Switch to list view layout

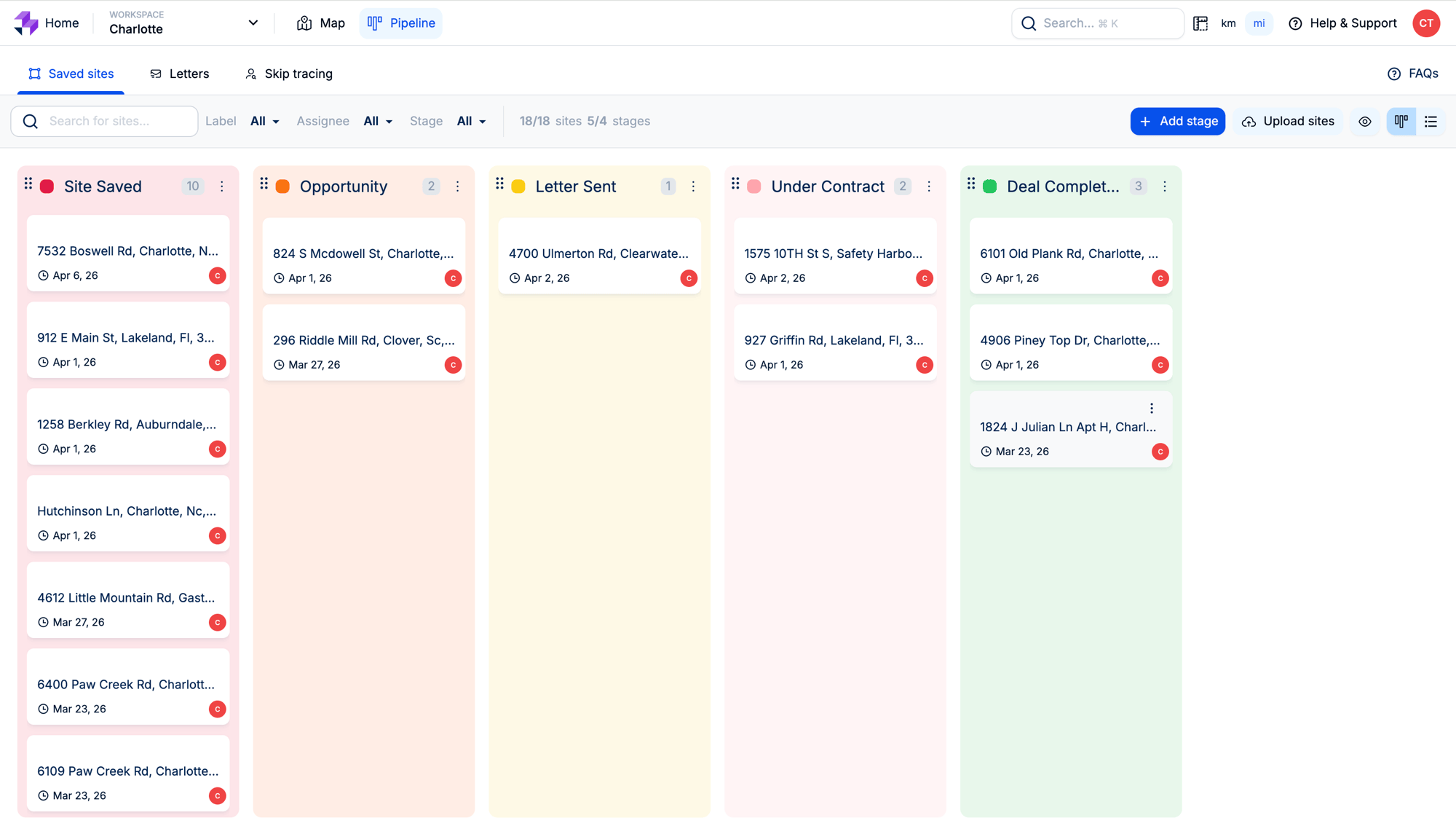(x=1431, y=122)
